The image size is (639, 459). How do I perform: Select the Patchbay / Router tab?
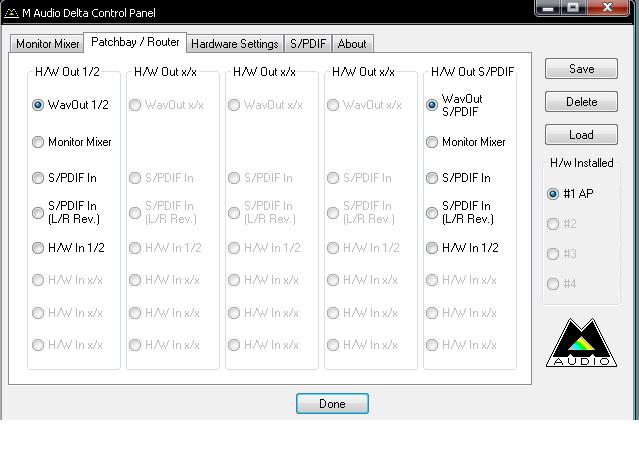click(x=135, y=42)
